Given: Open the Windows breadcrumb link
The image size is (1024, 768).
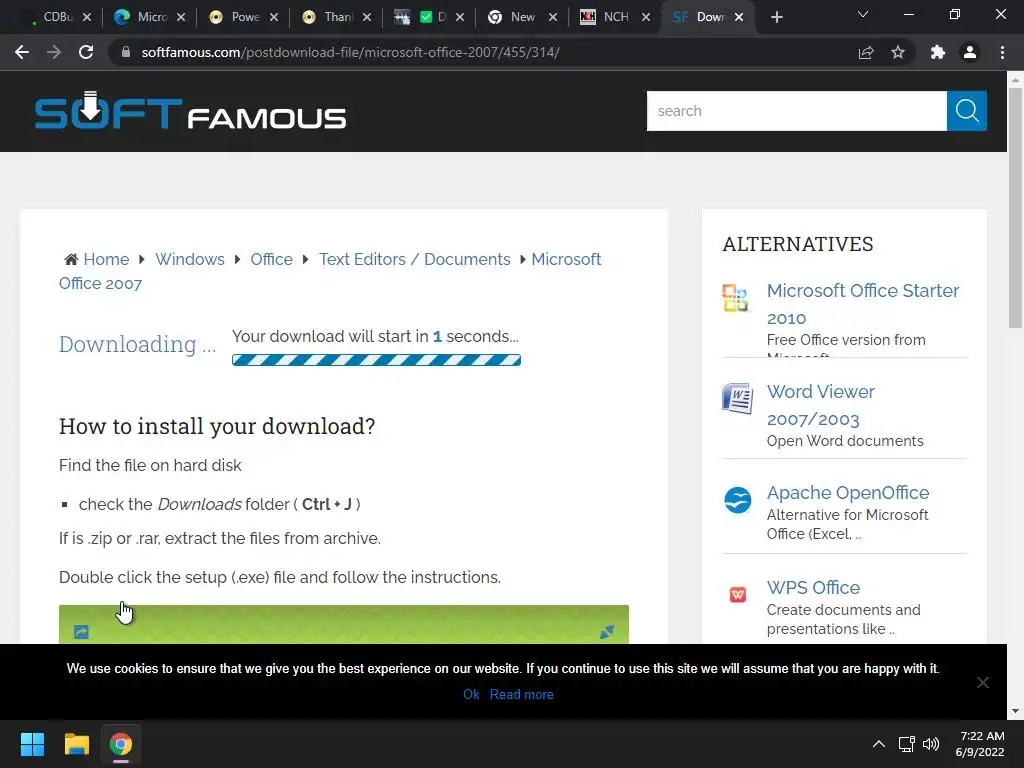Looking at the screenshot, I should coord(189,259).
